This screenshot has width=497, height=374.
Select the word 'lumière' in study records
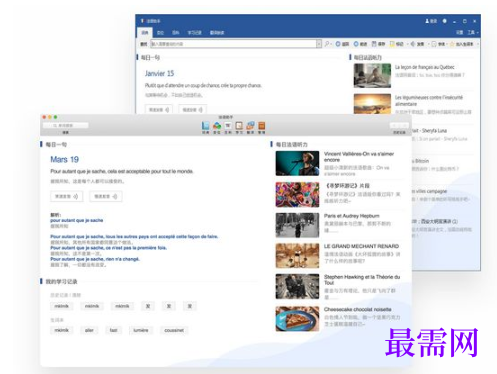click(x=141, y=330)
